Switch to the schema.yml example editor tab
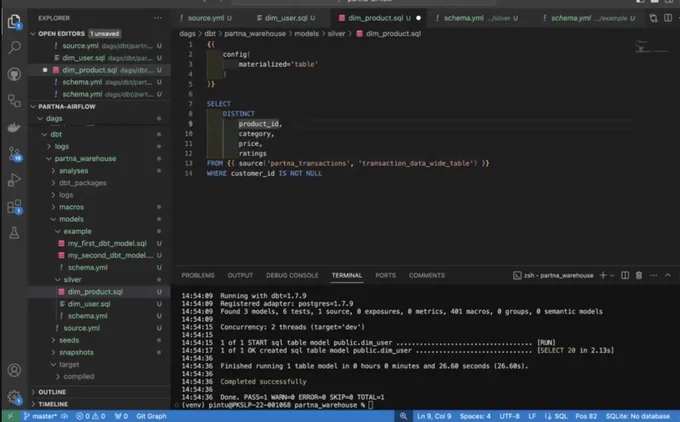 589,18
